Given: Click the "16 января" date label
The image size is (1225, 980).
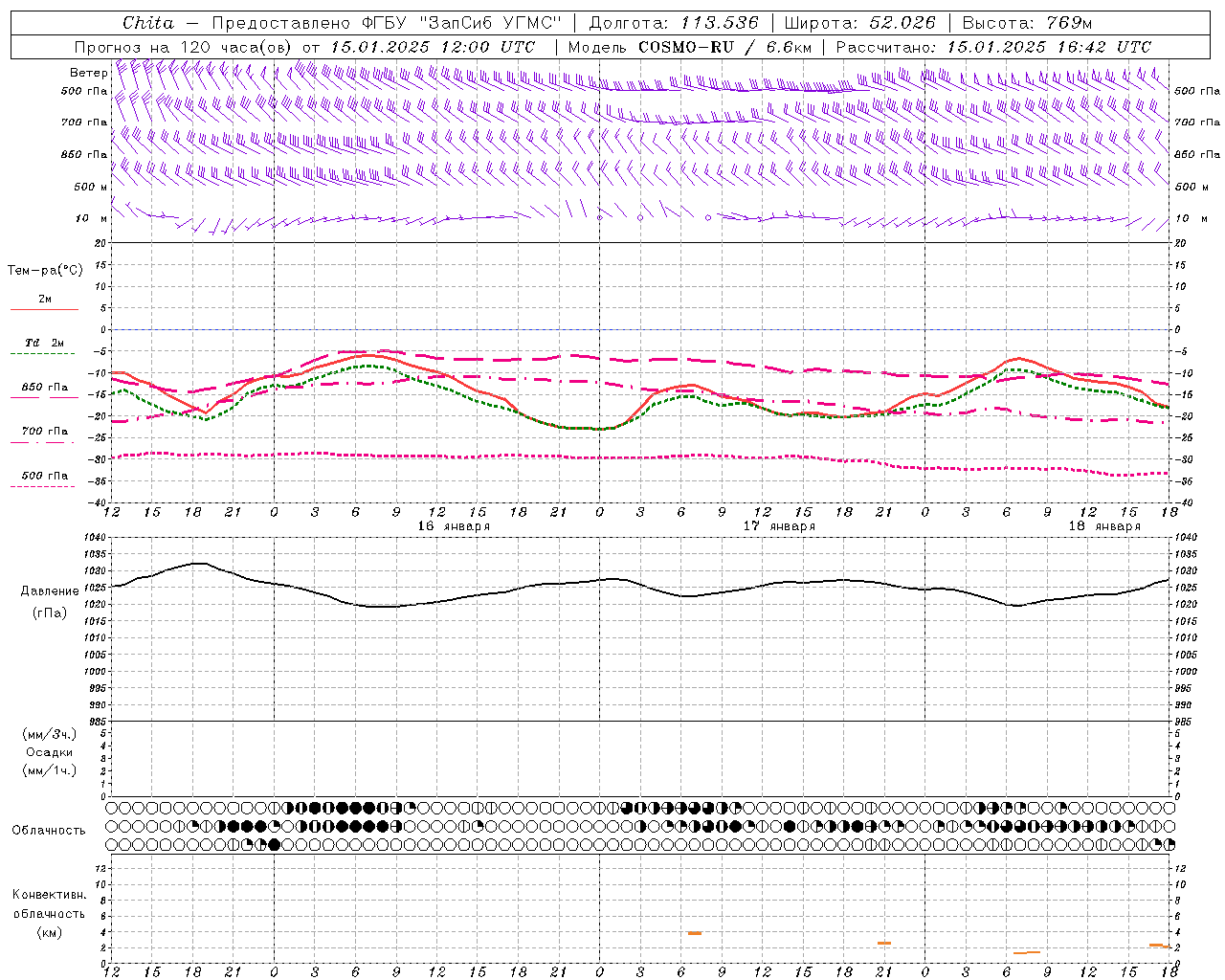Looking at the screenshot, I should (454, 526).
